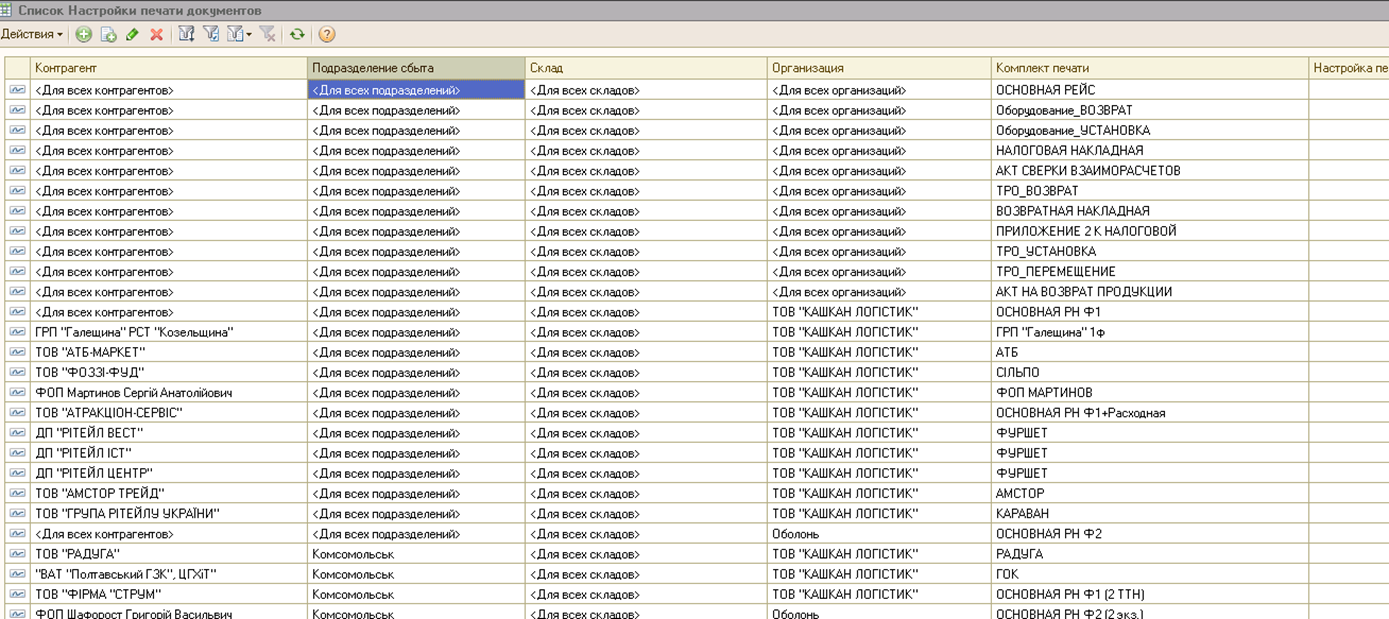Image resolution: width=1389 pixels, height=619 pixels.
Task: Add a new record with green plus icon
Action: (x=84, y=34)
